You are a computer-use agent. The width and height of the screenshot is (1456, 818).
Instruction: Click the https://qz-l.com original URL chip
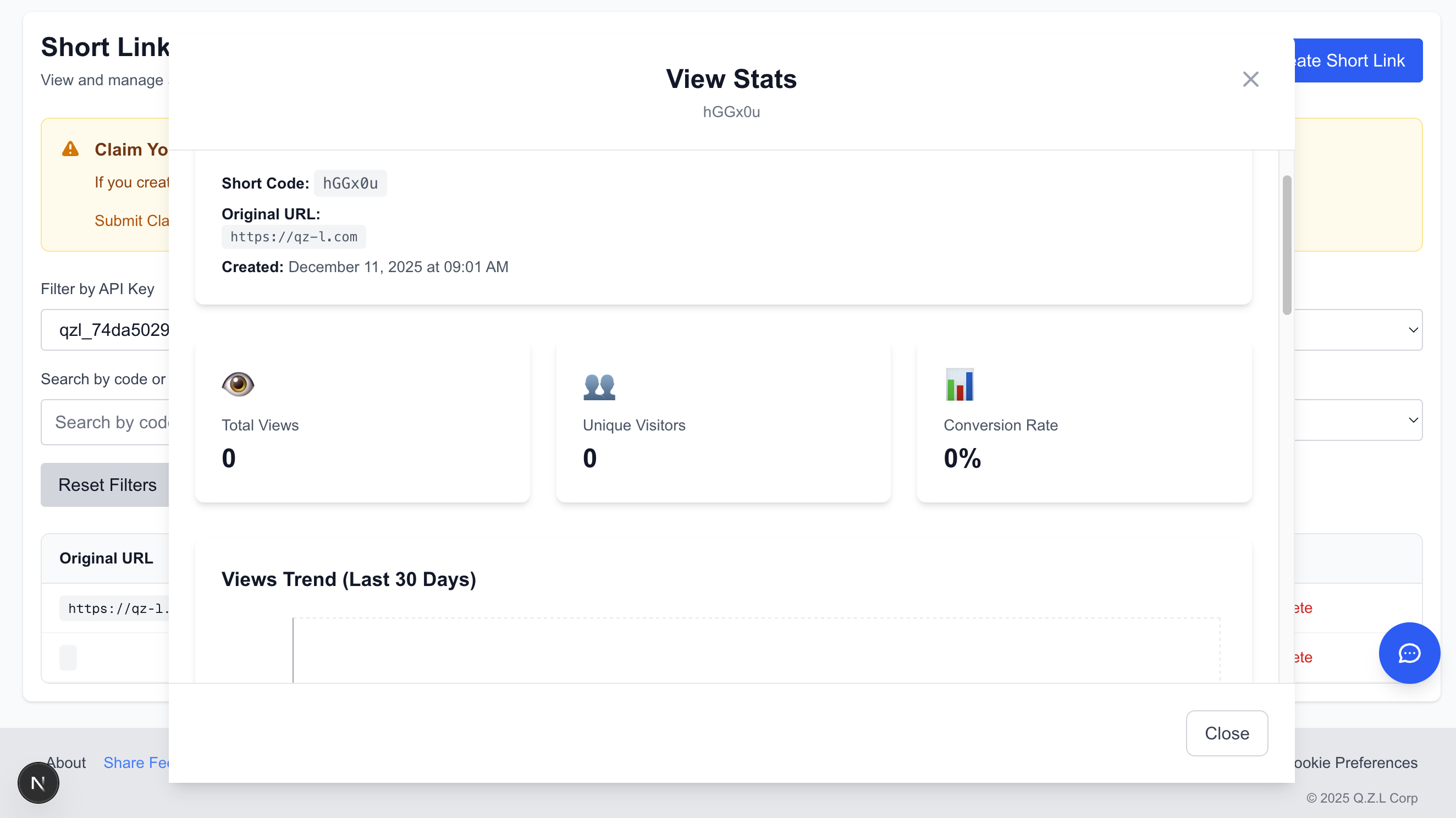tap(294, 237)
